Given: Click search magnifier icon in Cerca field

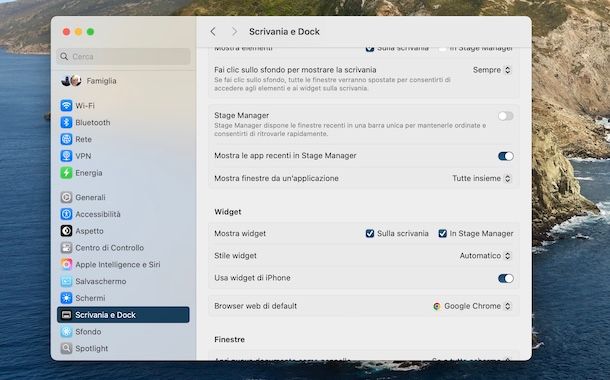Looking at the screenshot, I should [x=64, y=56].
